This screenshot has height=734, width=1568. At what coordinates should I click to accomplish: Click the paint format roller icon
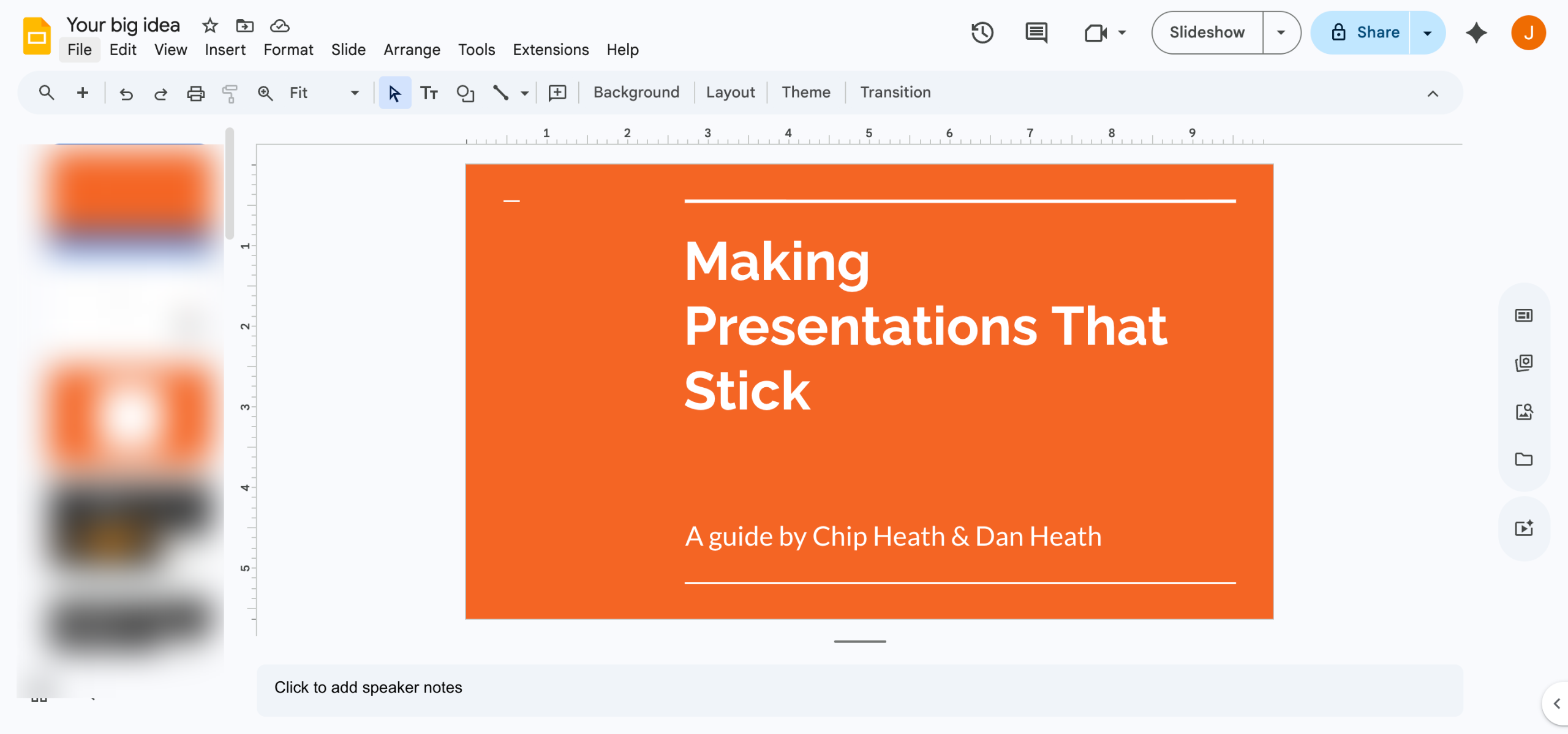pyautogui.click(x=230, y=93)
